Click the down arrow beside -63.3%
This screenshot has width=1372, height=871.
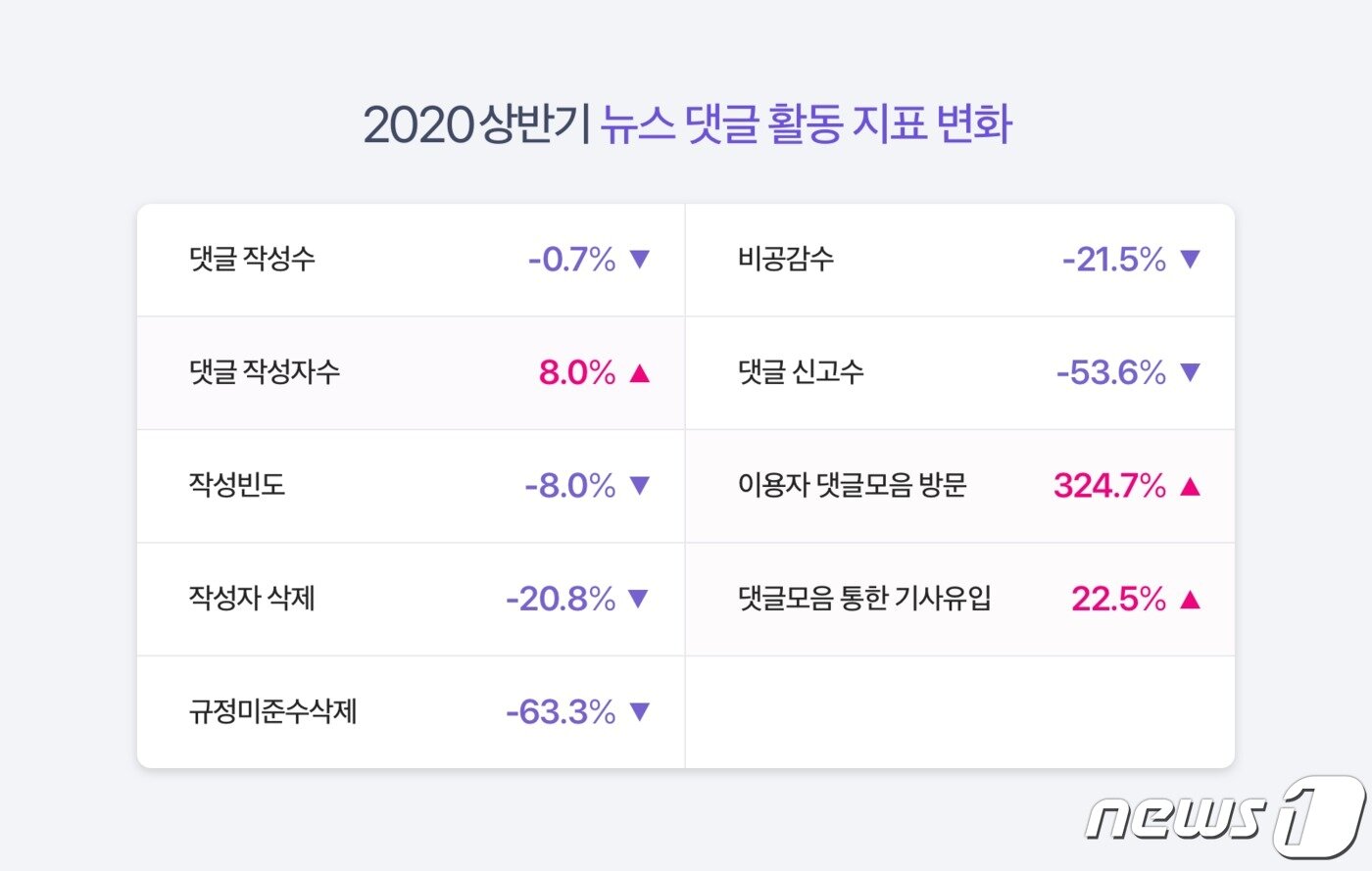pyautogui.click(x=640, y=712)
